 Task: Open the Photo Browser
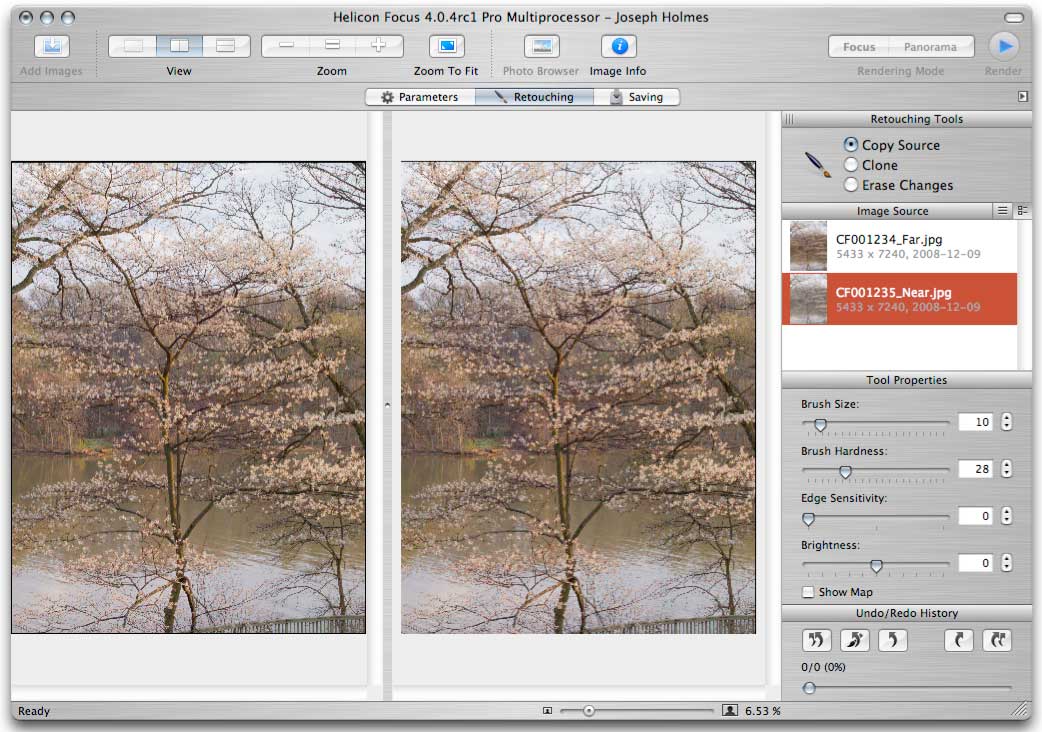(x=541, y=46)
